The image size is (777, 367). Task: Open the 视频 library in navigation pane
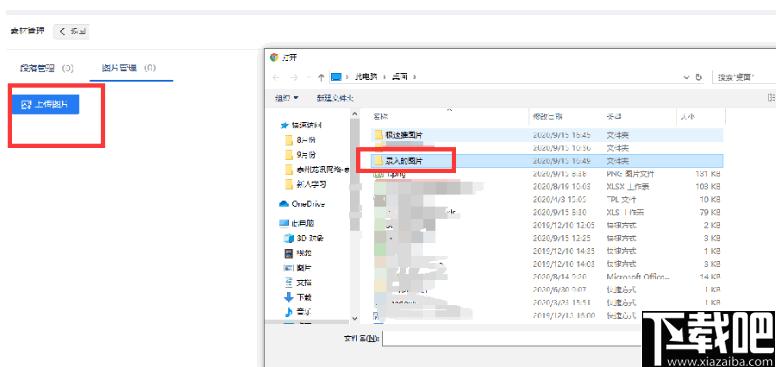point(298,253)
